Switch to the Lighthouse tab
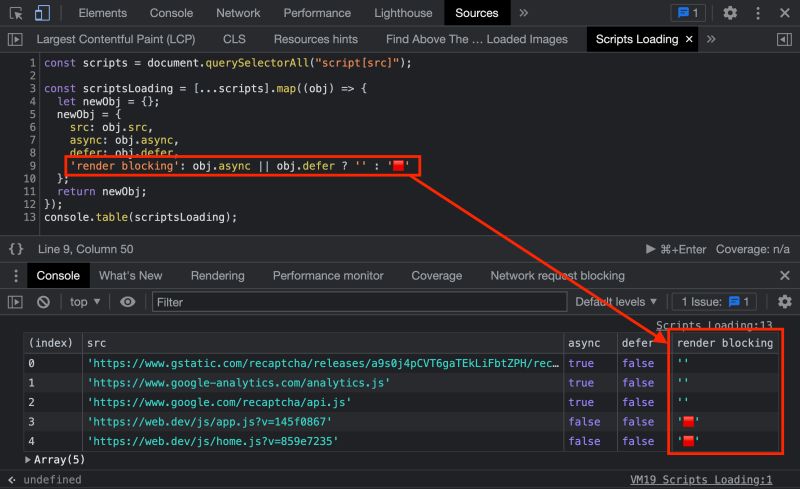800x489 pixels. (x=403, y=13)
